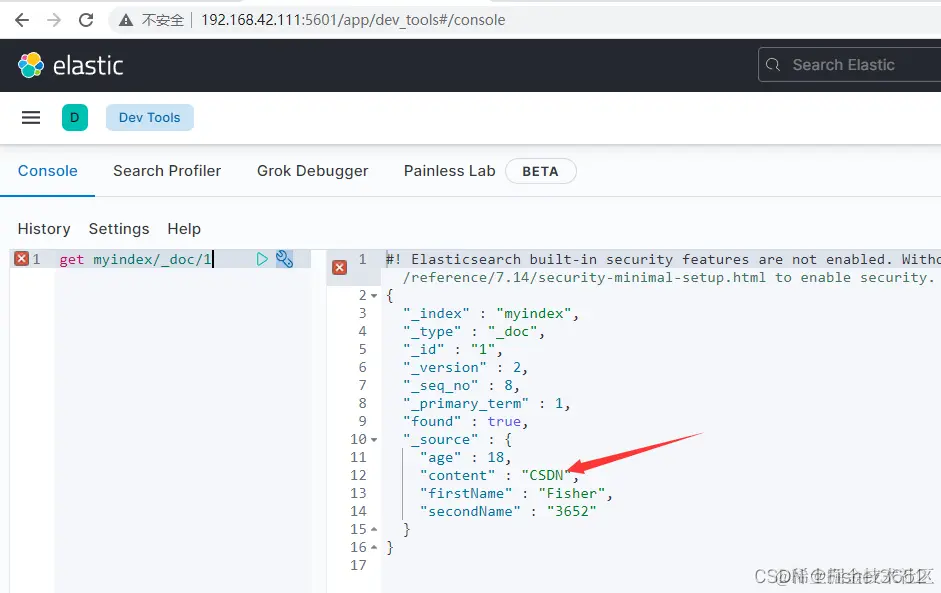This screenshot has width=941, height=593.
Task: Click the "myindex" value in response
Action: 534,313
